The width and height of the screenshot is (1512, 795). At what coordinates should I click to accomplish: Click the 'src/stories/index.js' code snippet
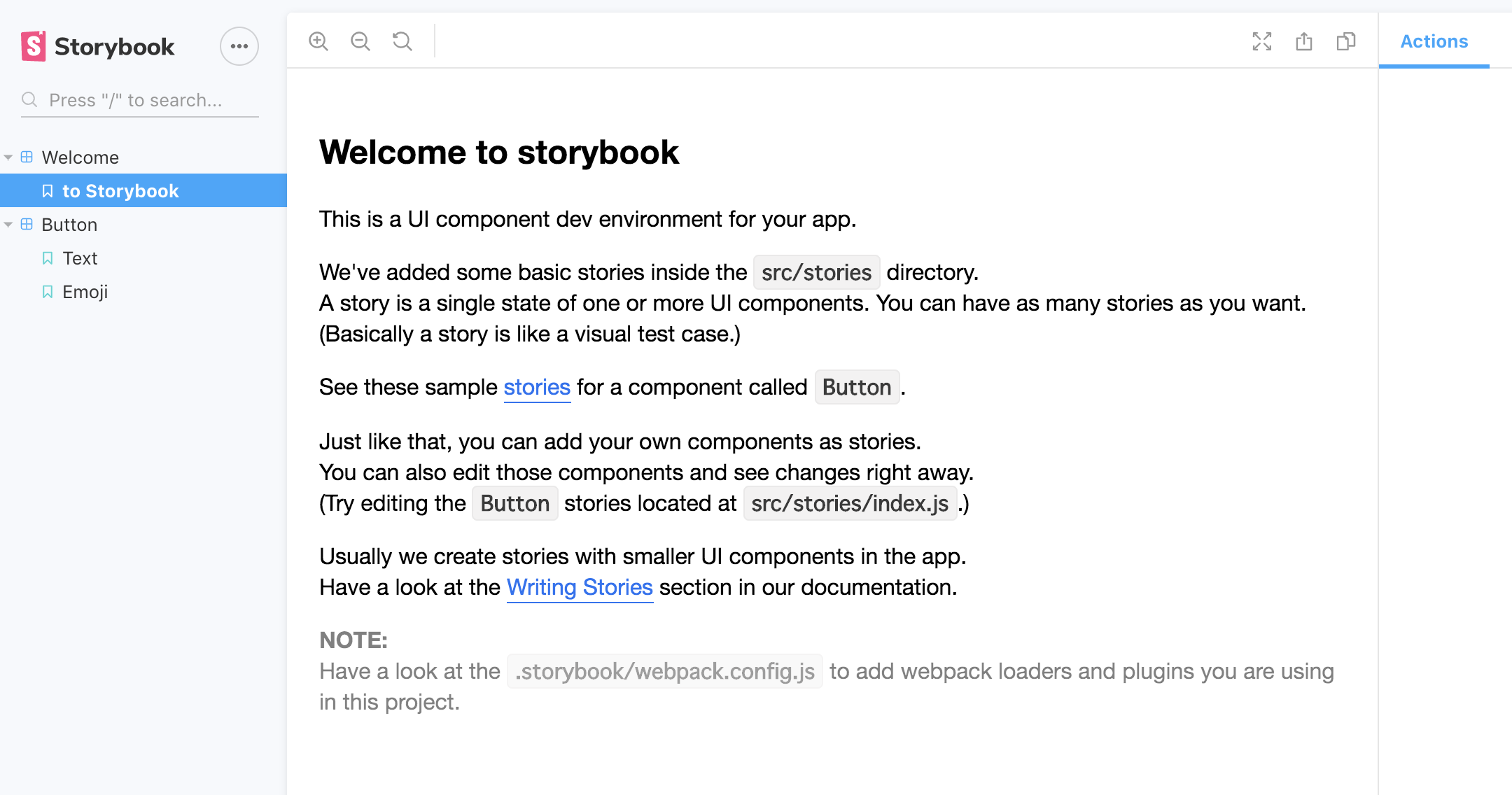pyautogui.click(x=850, y=503)
